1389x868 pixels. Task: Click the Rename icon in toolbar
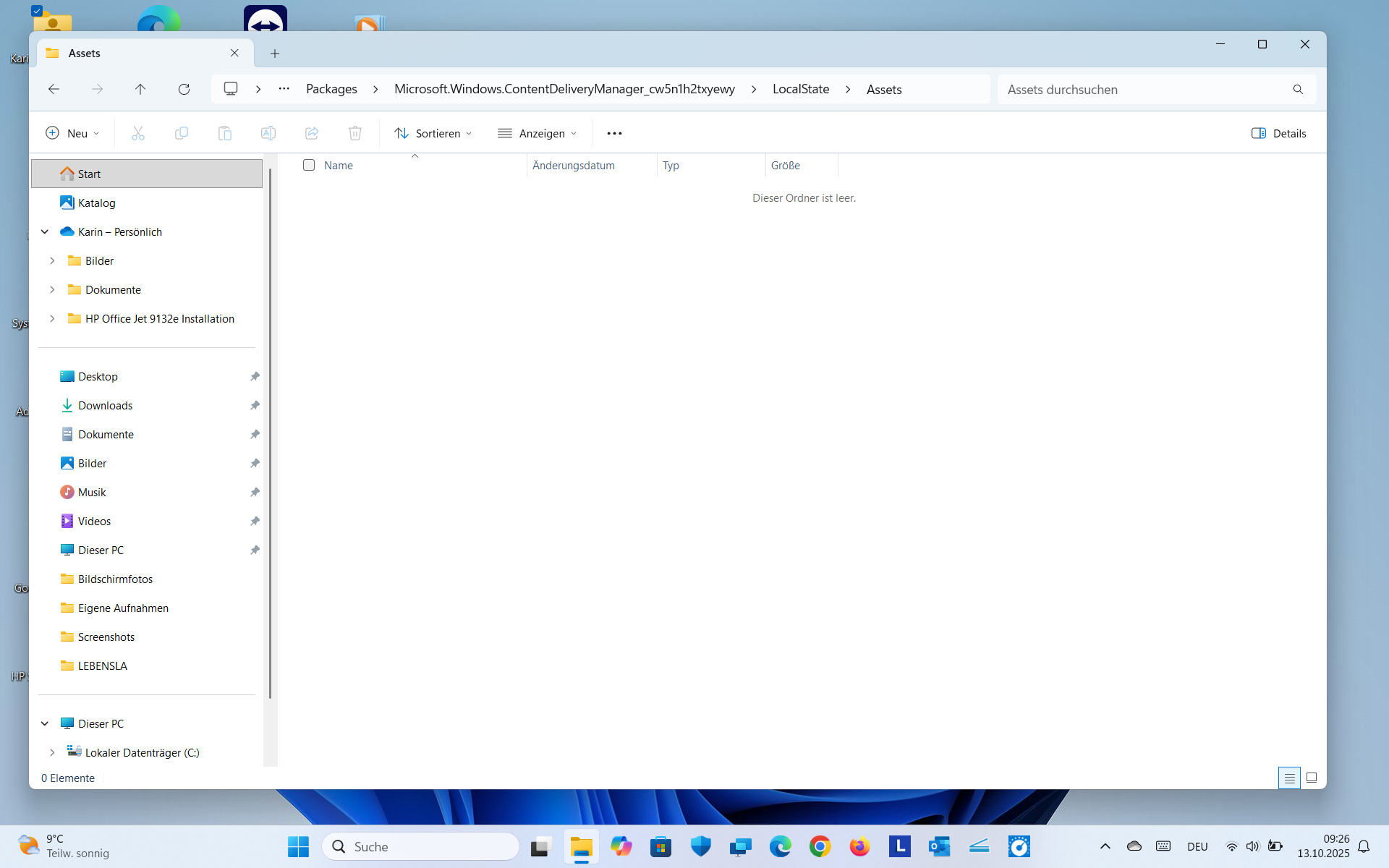[x=268, y=133]
